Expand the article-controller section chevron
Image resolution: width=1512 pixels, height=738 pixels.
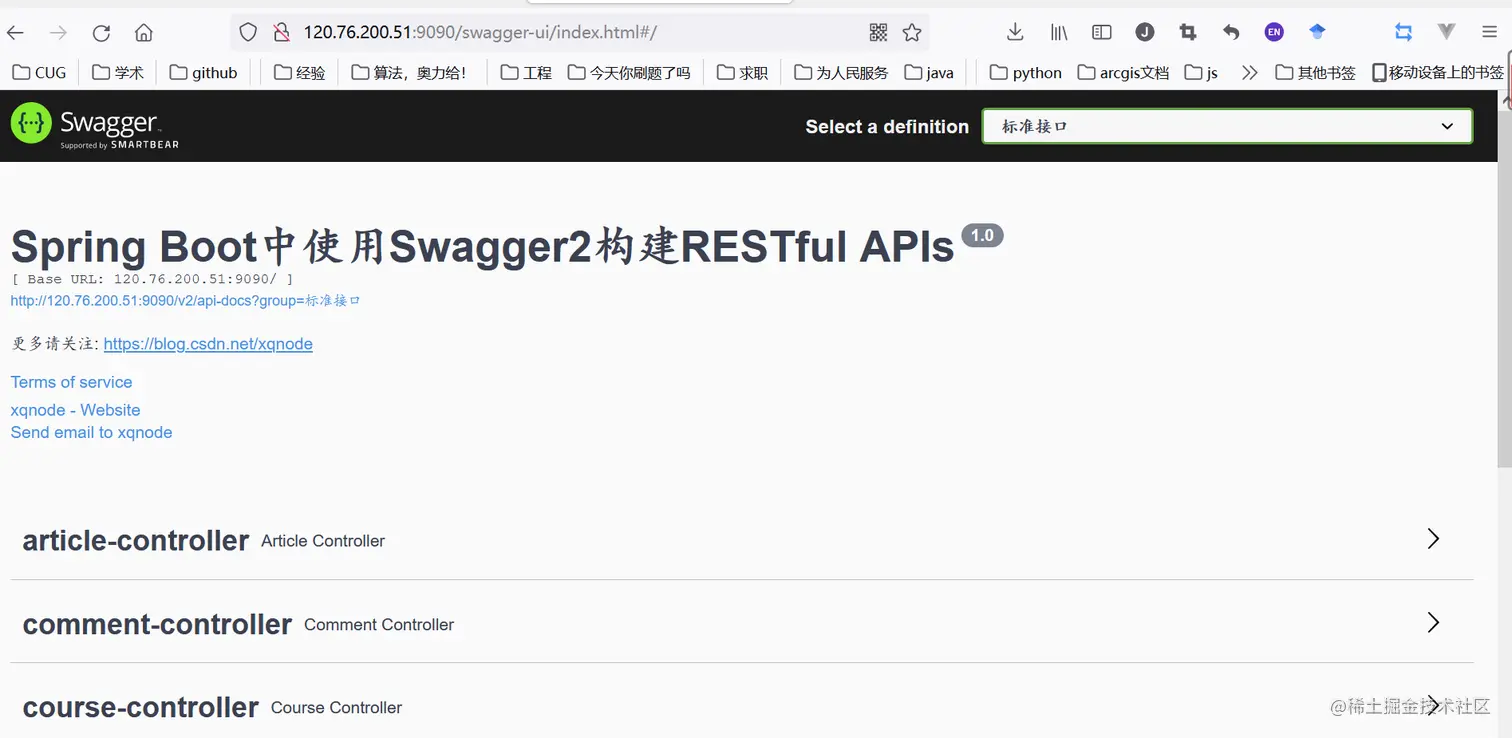point(1433,539)
